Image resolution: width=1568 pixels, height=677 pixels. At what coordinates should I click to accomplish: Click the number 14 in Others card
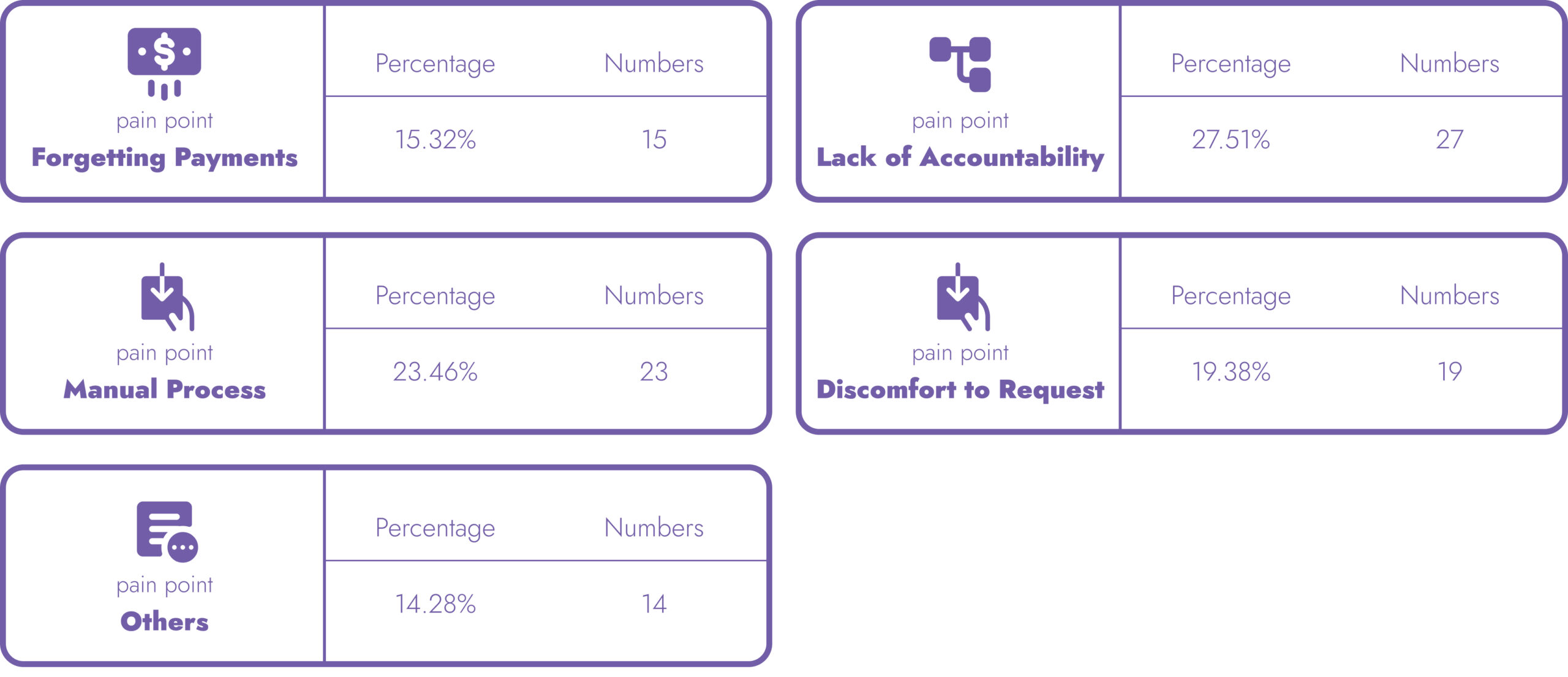654,604
